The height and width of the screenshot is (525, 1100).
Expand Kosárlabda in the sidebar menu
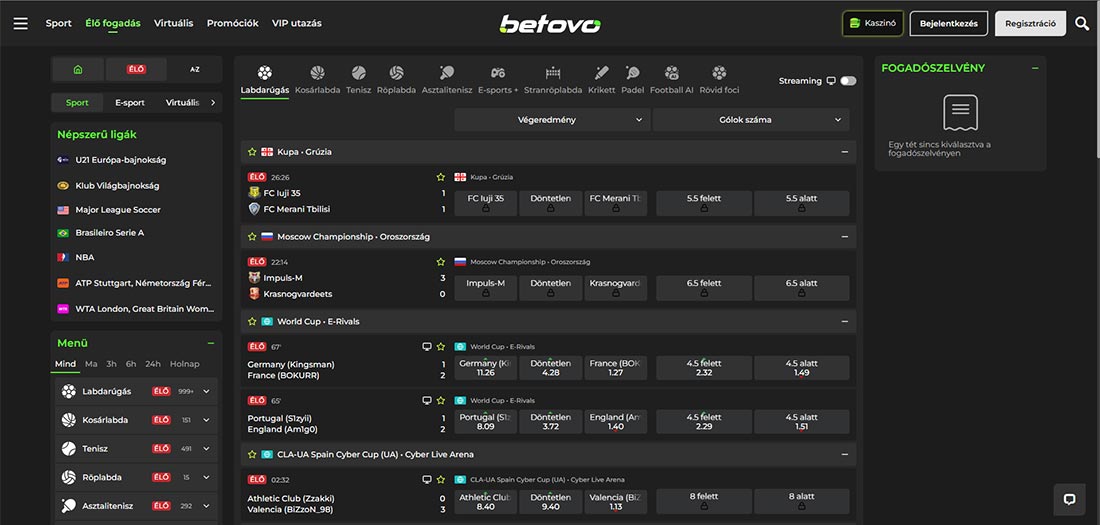point(206,420)
